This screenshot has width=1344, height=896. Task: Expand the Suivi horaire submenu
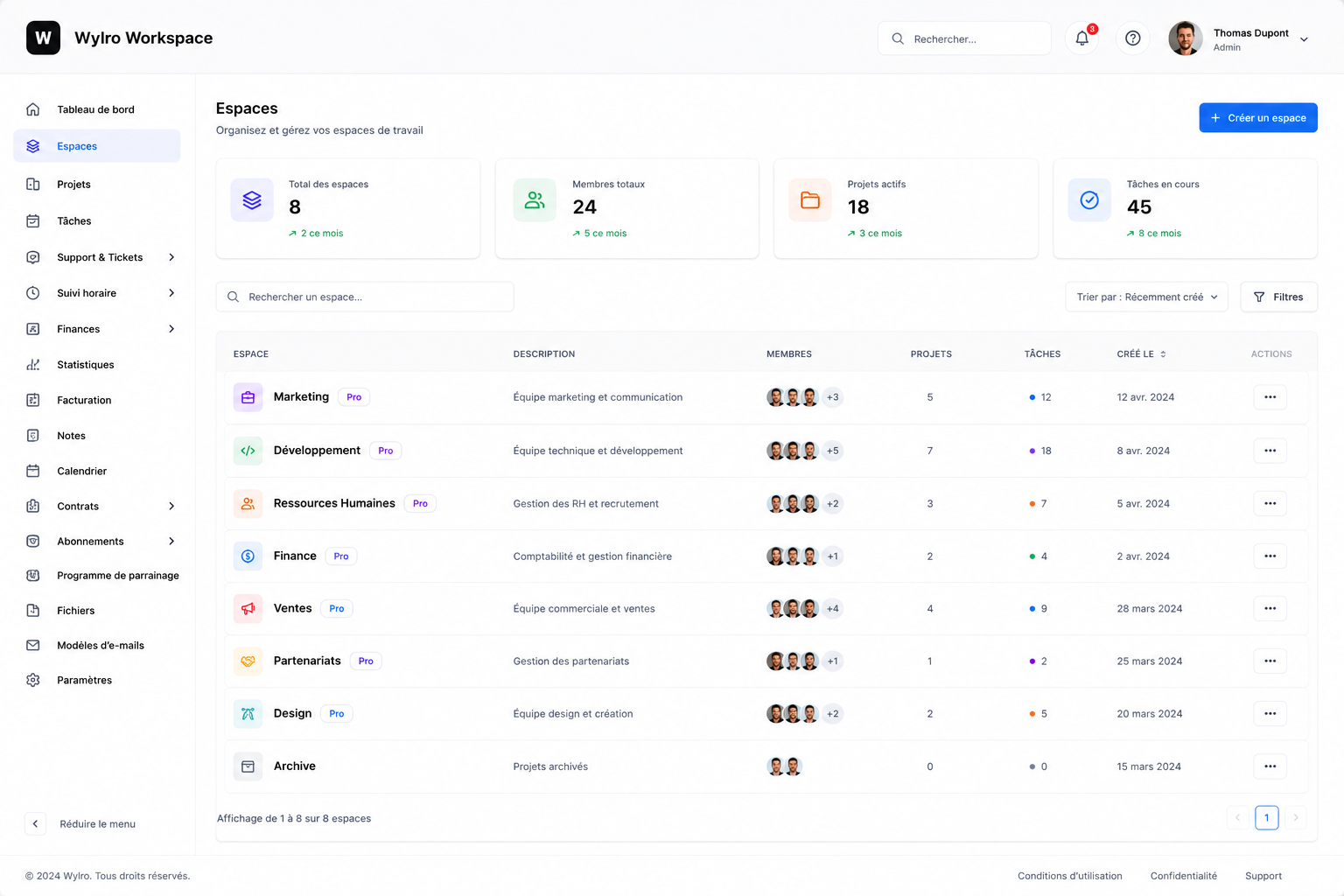pos(171,293)
